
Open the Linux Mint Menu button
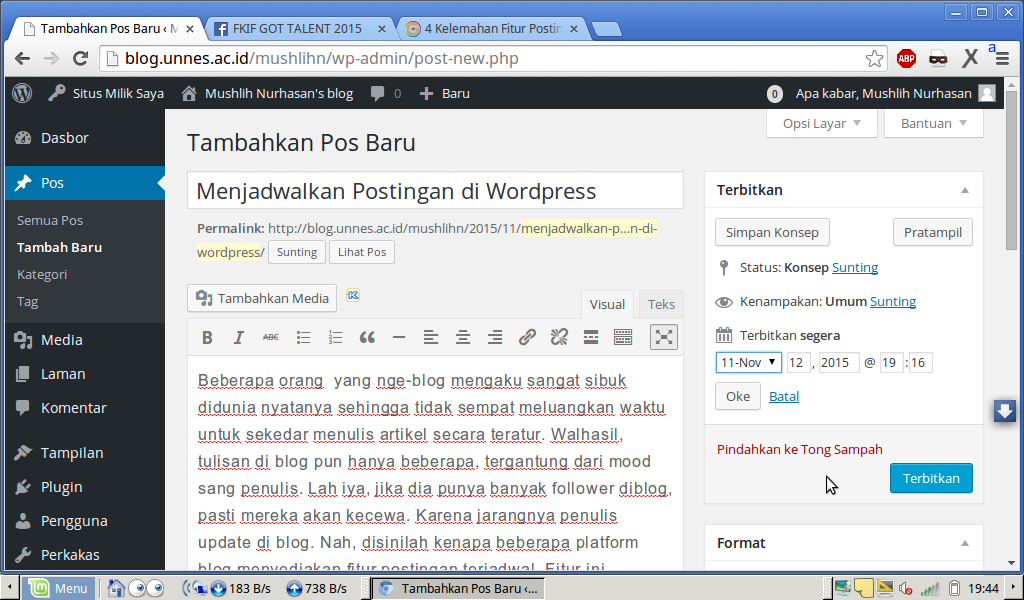pyautogui.click(x=59, y=588)
